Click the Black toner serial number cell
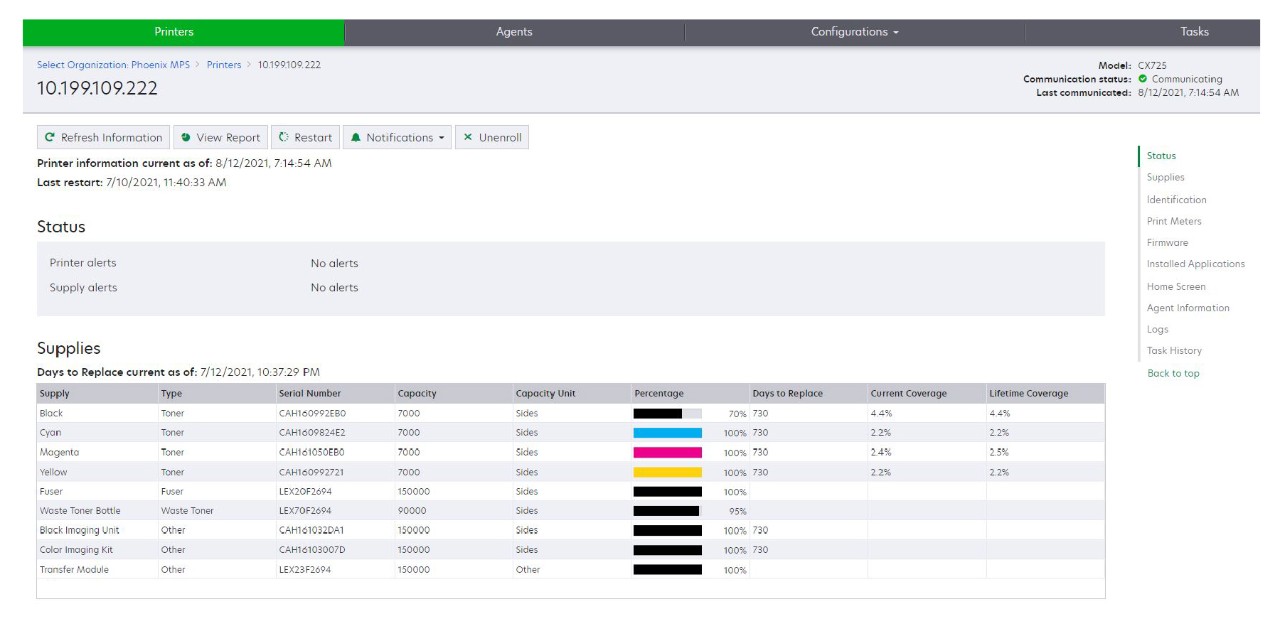Screen dimensions: 1280x631 point(312,413)
